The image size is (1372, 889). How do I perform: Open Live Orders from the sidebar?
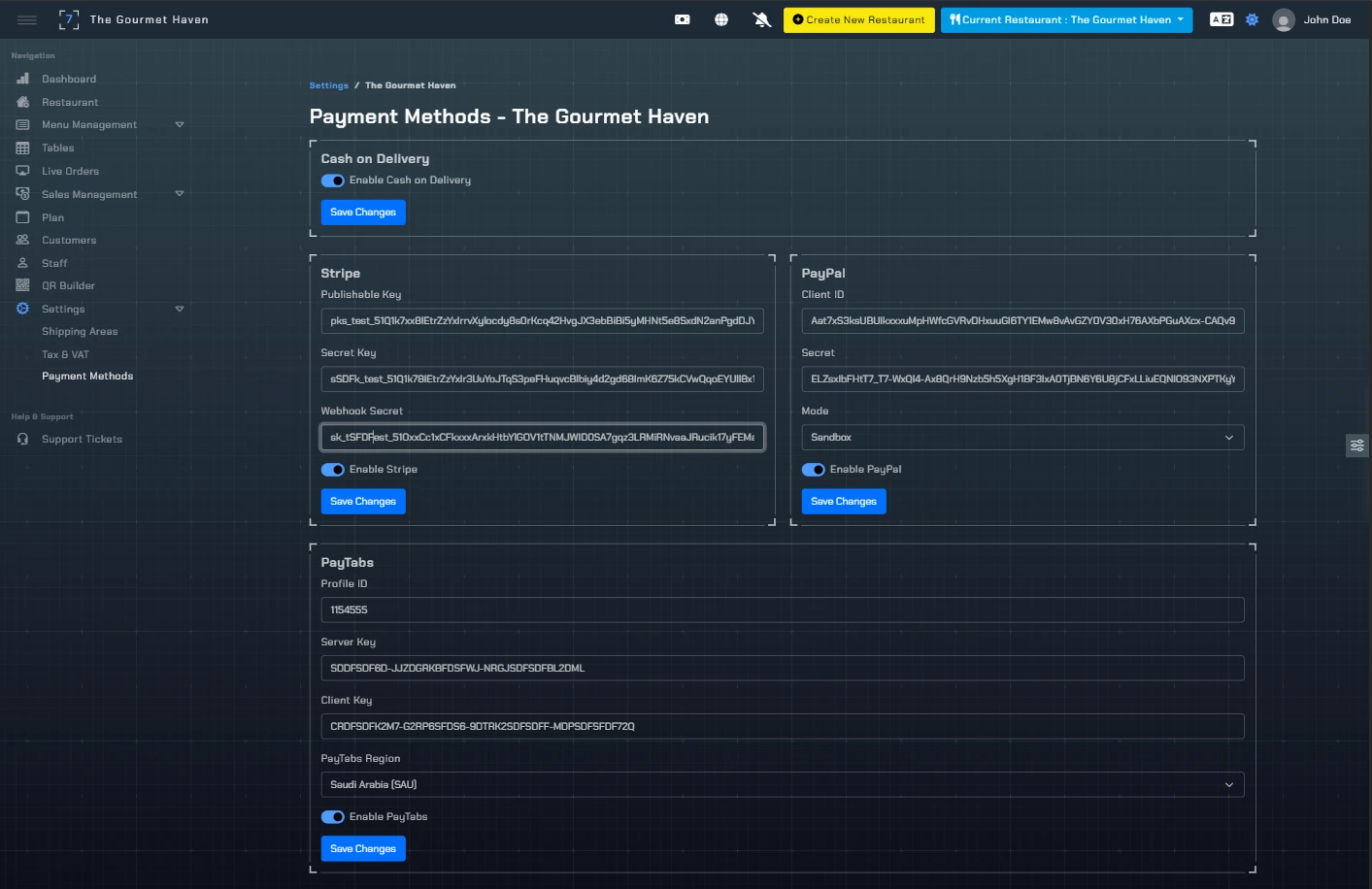(70, 171)
